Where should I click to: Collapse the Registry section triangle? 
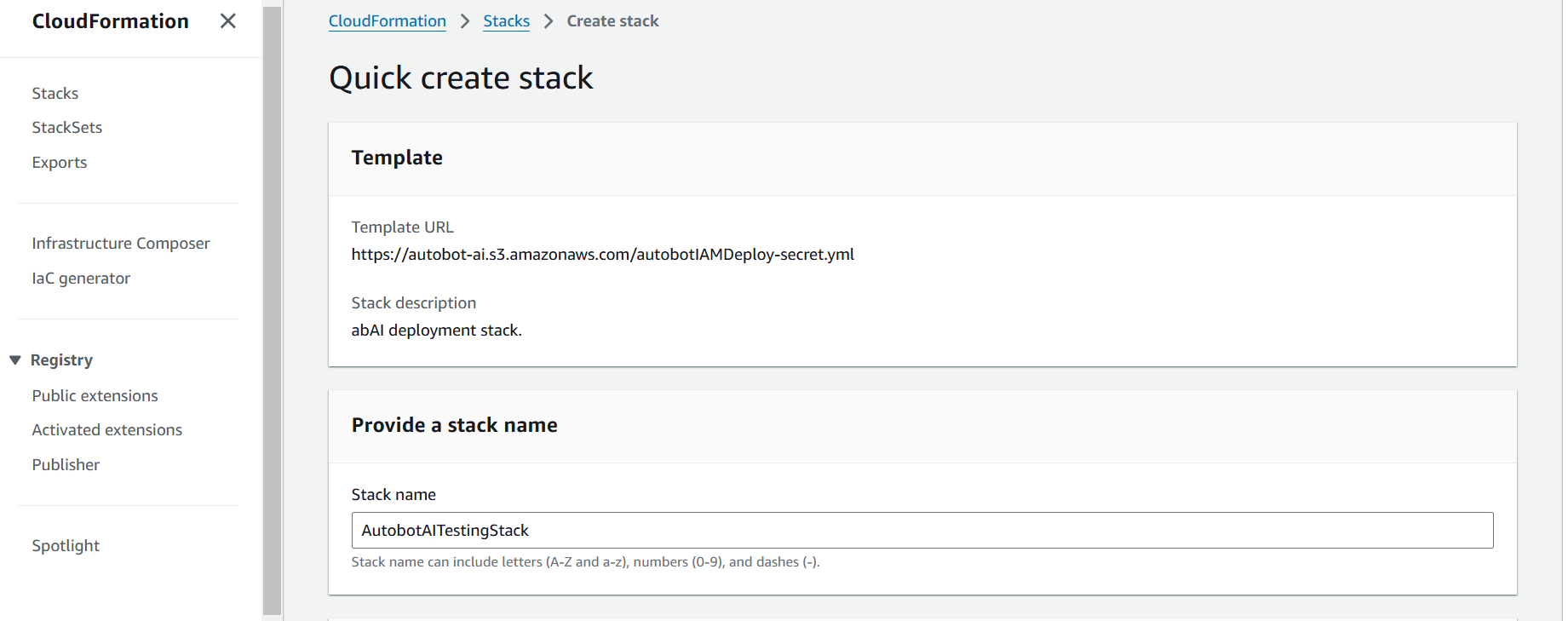(15, 360)
